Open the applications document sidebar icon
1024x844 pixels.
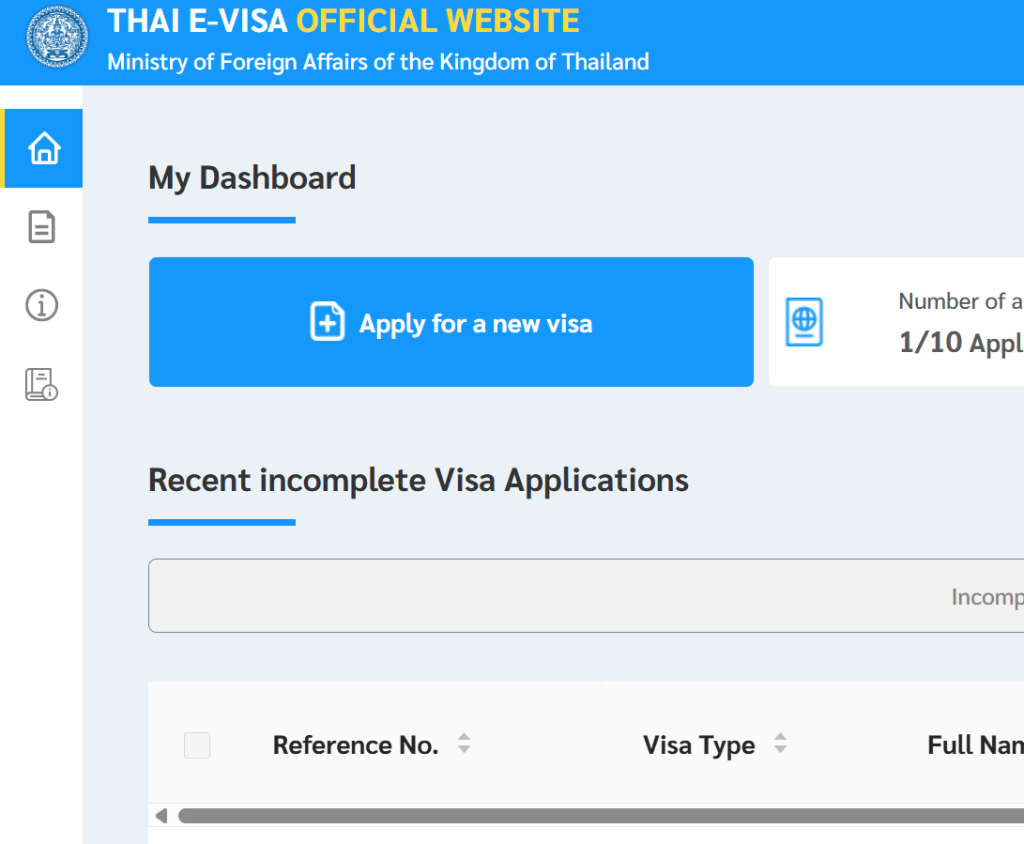coord(41,227)
